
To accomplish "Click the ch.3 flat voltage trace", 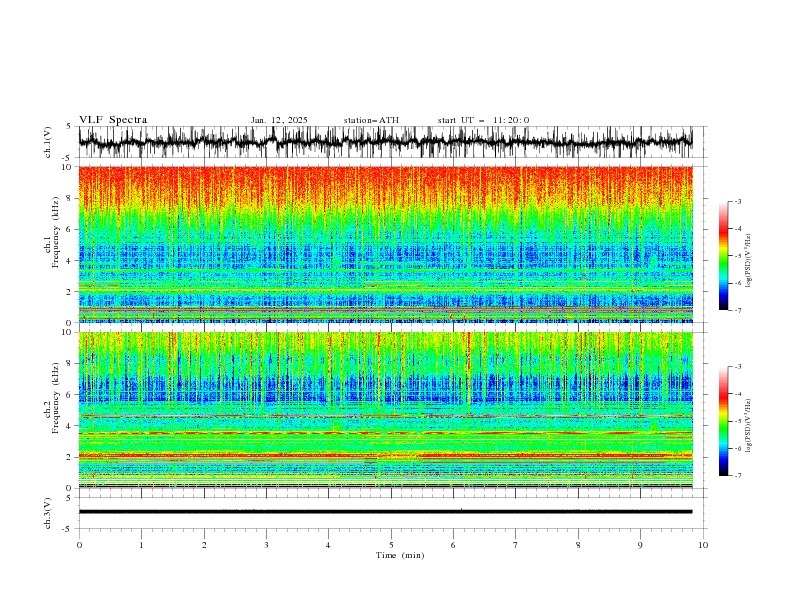I will [x=385, y=512].
